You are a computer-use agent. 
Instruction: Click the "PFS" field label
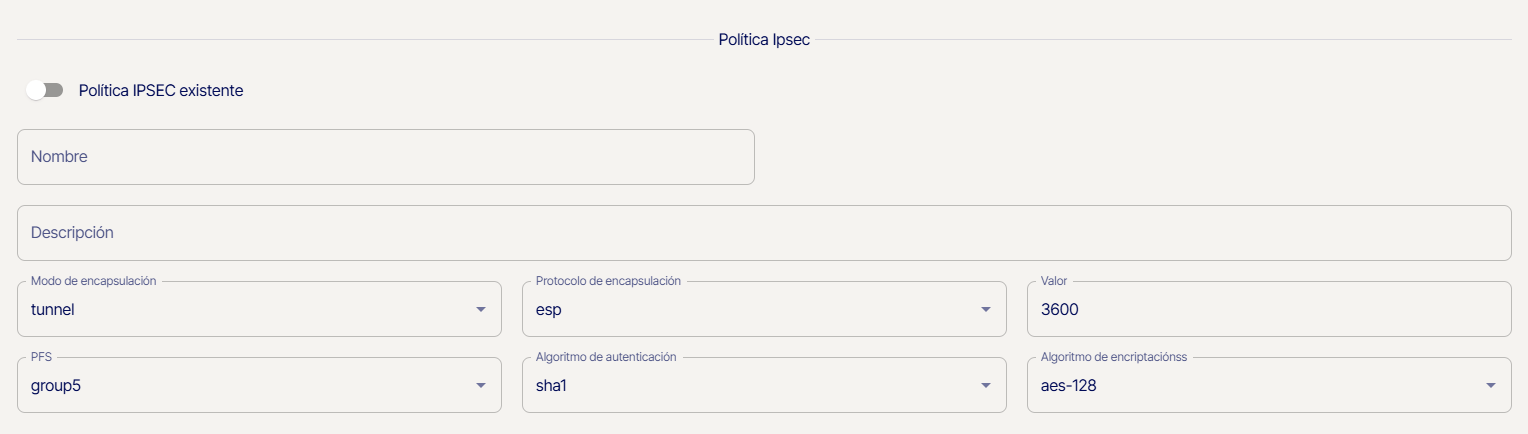tap(40, 357)
